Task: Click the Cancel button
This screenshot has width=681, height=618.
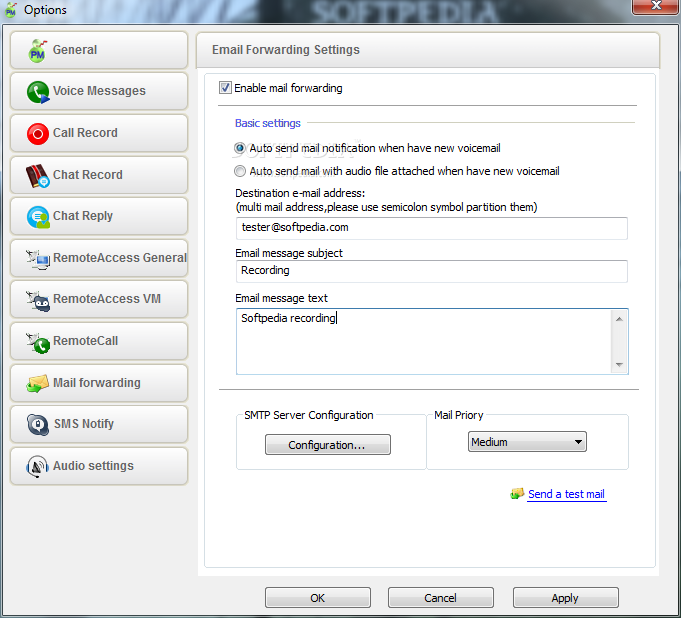Action: point(440,598)
